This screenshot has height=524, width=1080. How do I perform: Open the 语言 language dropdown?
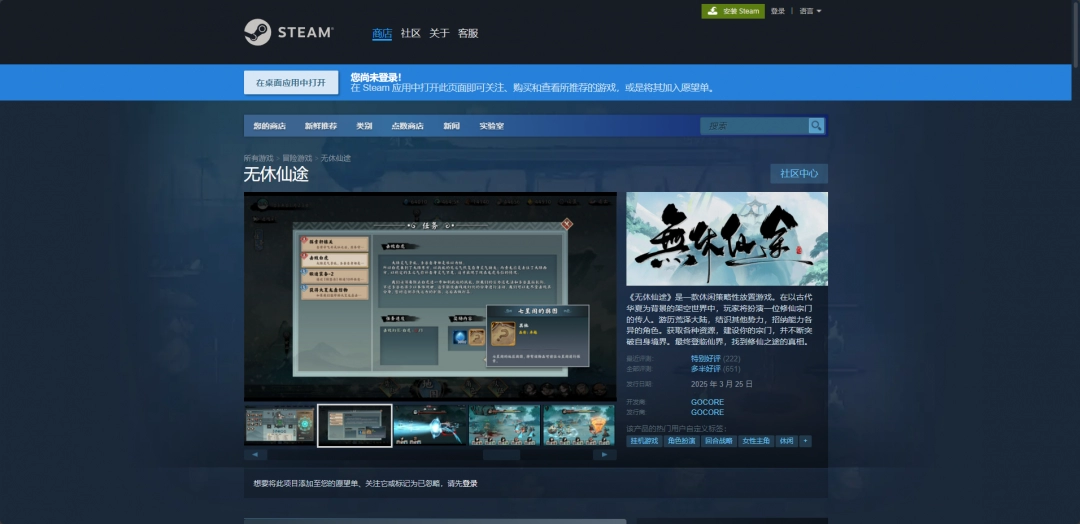pos(810,11)
